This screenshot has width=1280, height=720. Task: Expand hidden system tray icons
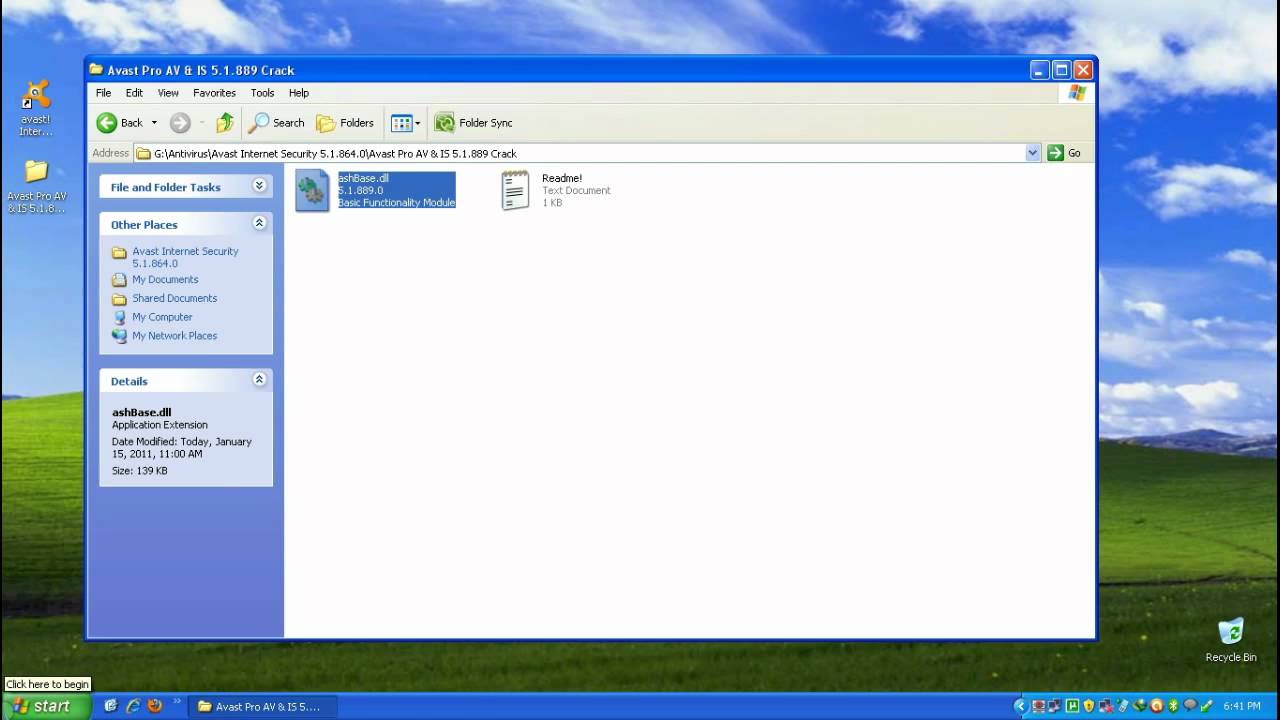pyautogui.click(x=1021, y=706)
